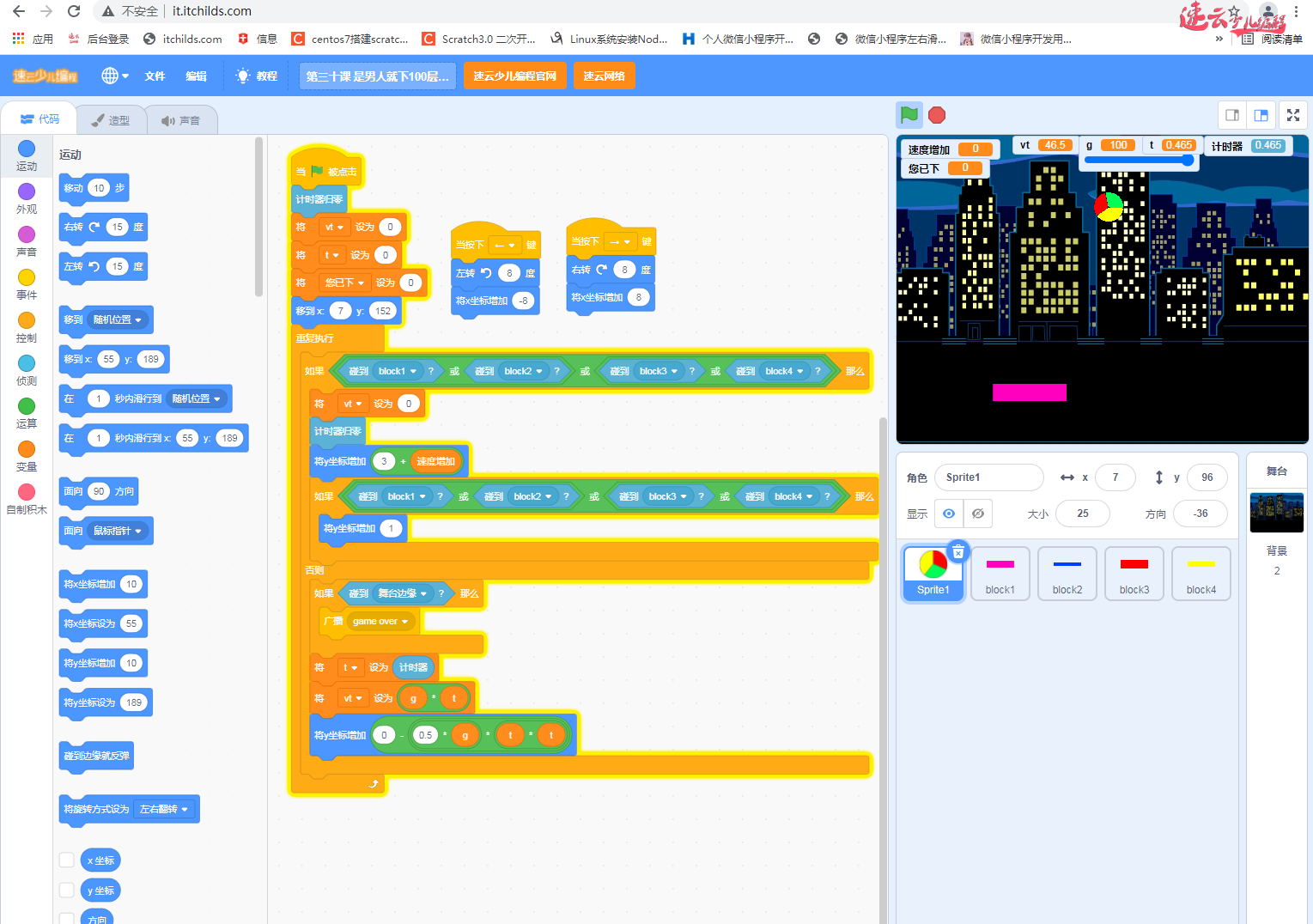1313x924 pixels.
Task: Enable the x坐标 reporter checkbox
Action: coord(66,860)
